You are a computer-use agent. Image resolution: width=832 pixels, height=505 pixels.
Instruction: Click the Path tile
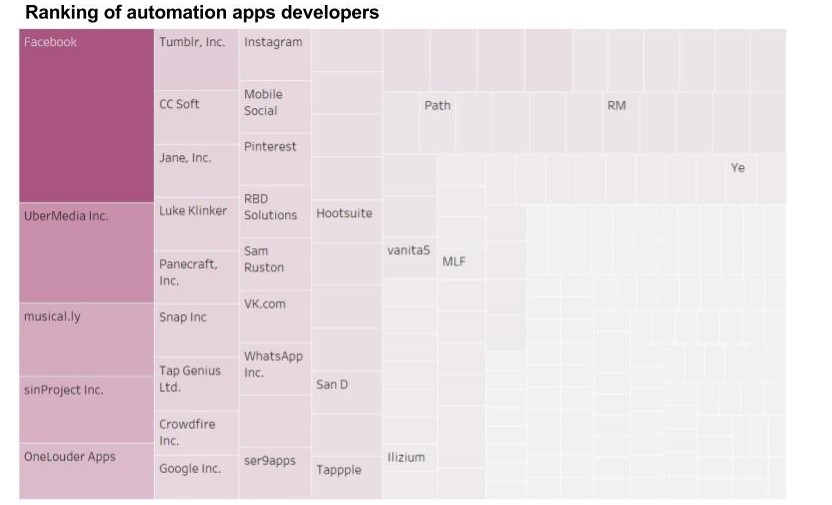(437, 123)
